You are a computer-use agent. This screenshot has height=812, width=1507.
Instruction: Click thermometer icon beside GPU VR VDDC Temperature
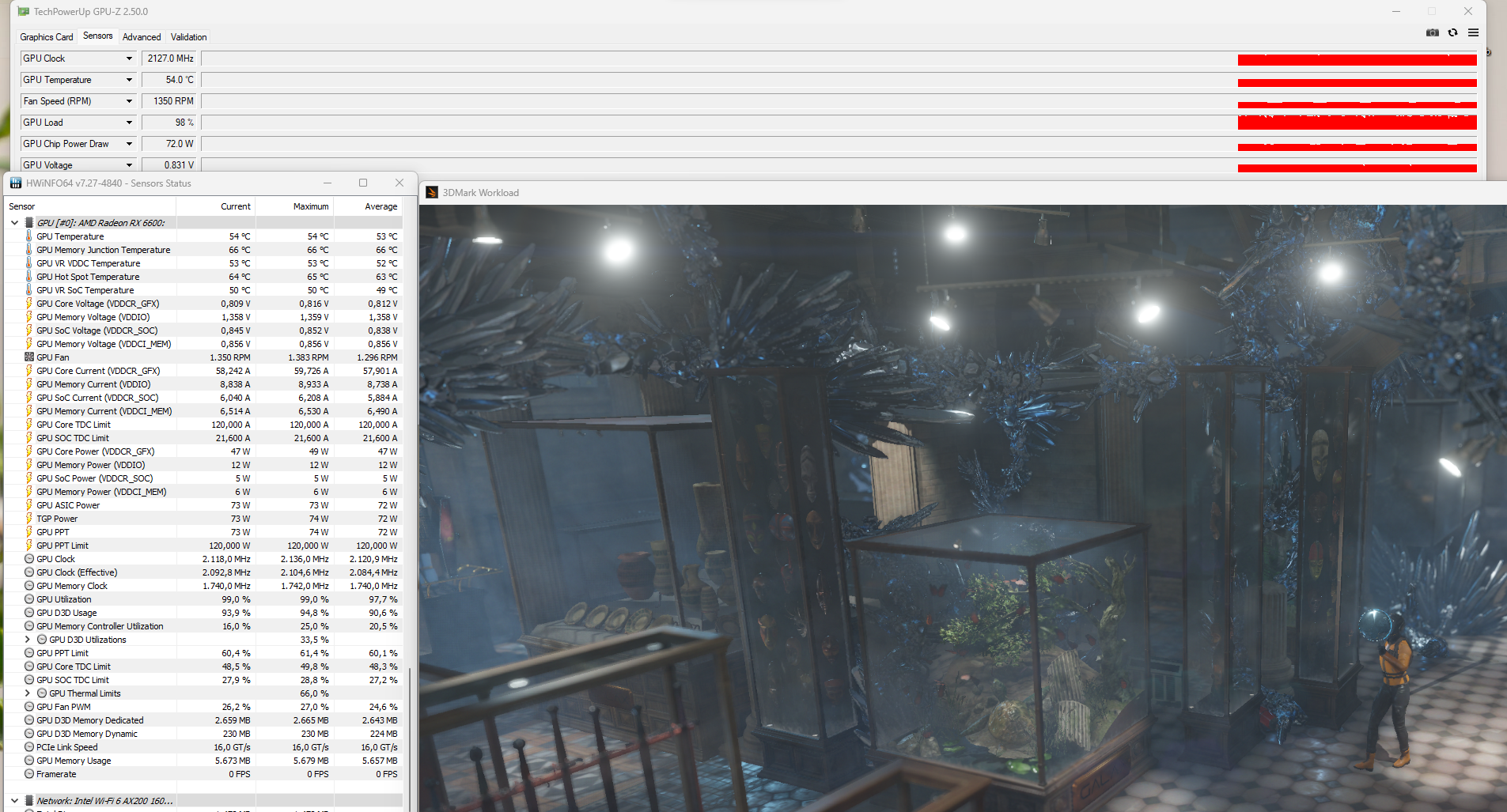click(29, 263)
